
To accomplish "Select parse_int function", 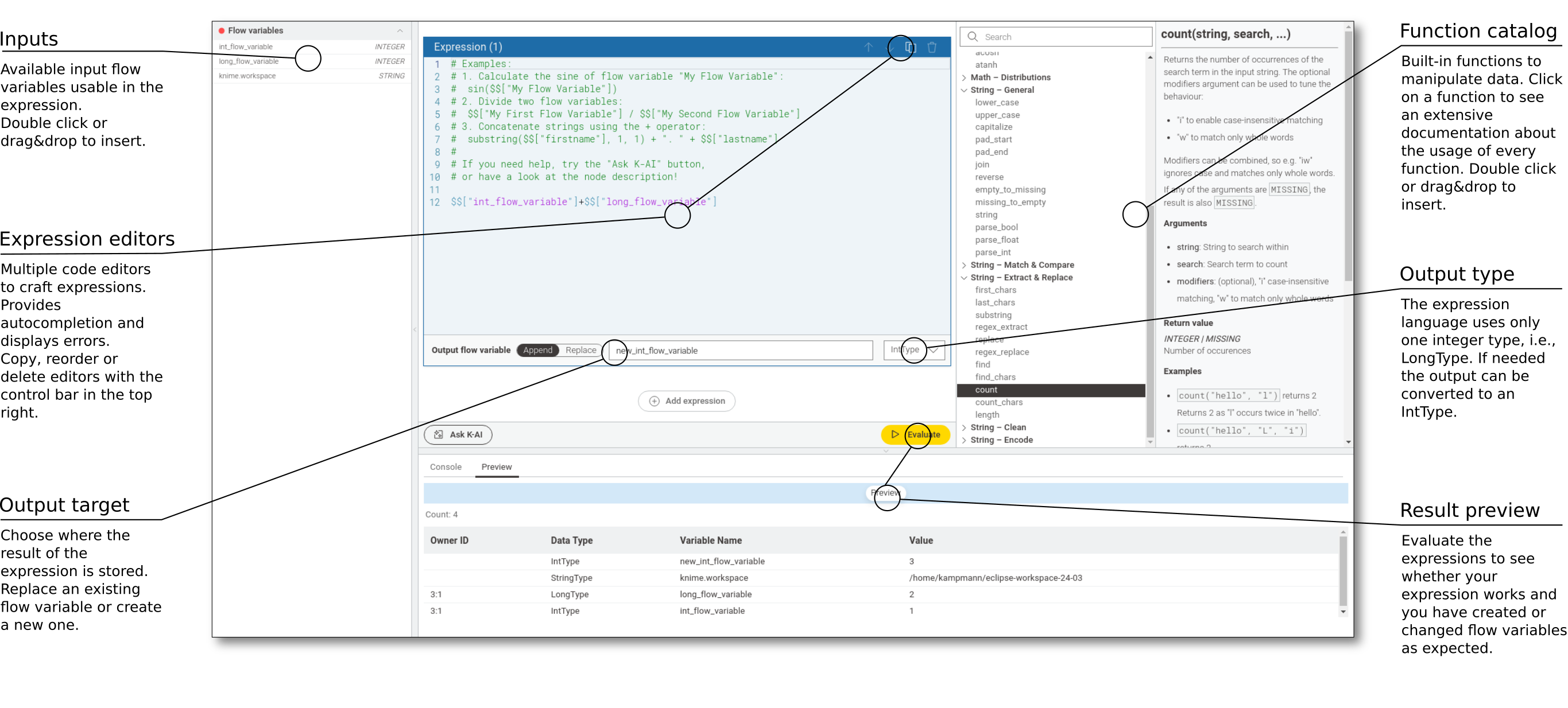I will tap(993, 252).
